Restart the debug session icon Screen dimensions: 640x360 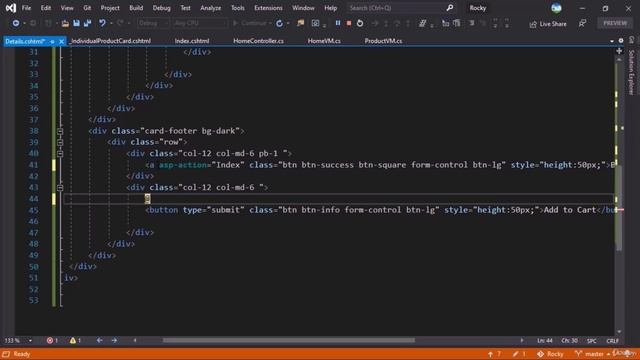pyautogui.click(x=360, y=23)
